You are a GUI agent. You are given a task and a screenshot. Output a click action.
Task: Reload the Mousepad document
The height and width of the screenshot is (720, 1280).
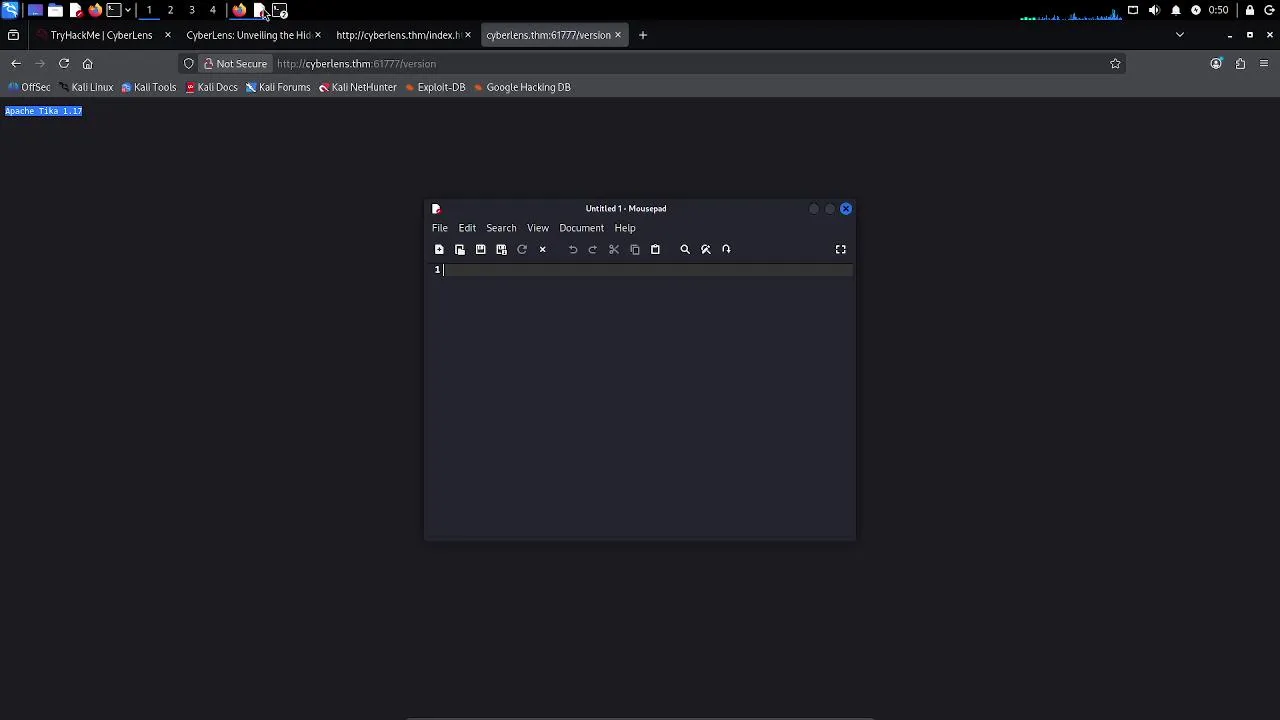pos(522,249)
